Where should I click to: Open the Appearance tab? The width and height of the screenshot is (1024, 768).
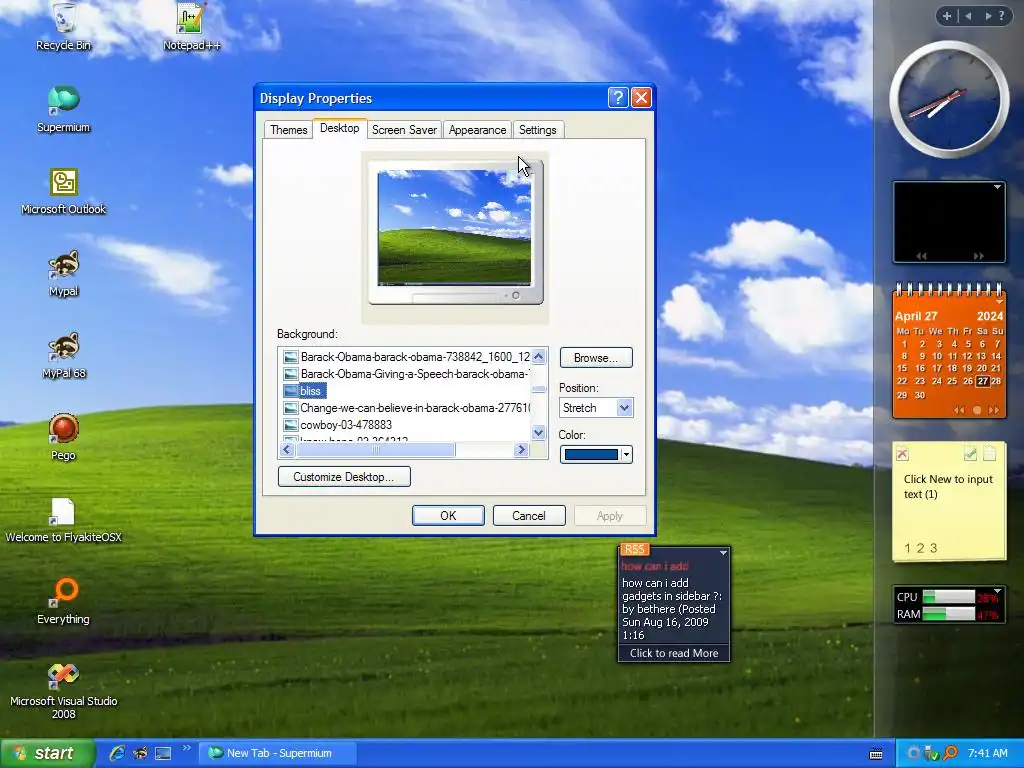pyautogui.click(x=477, y=129)
